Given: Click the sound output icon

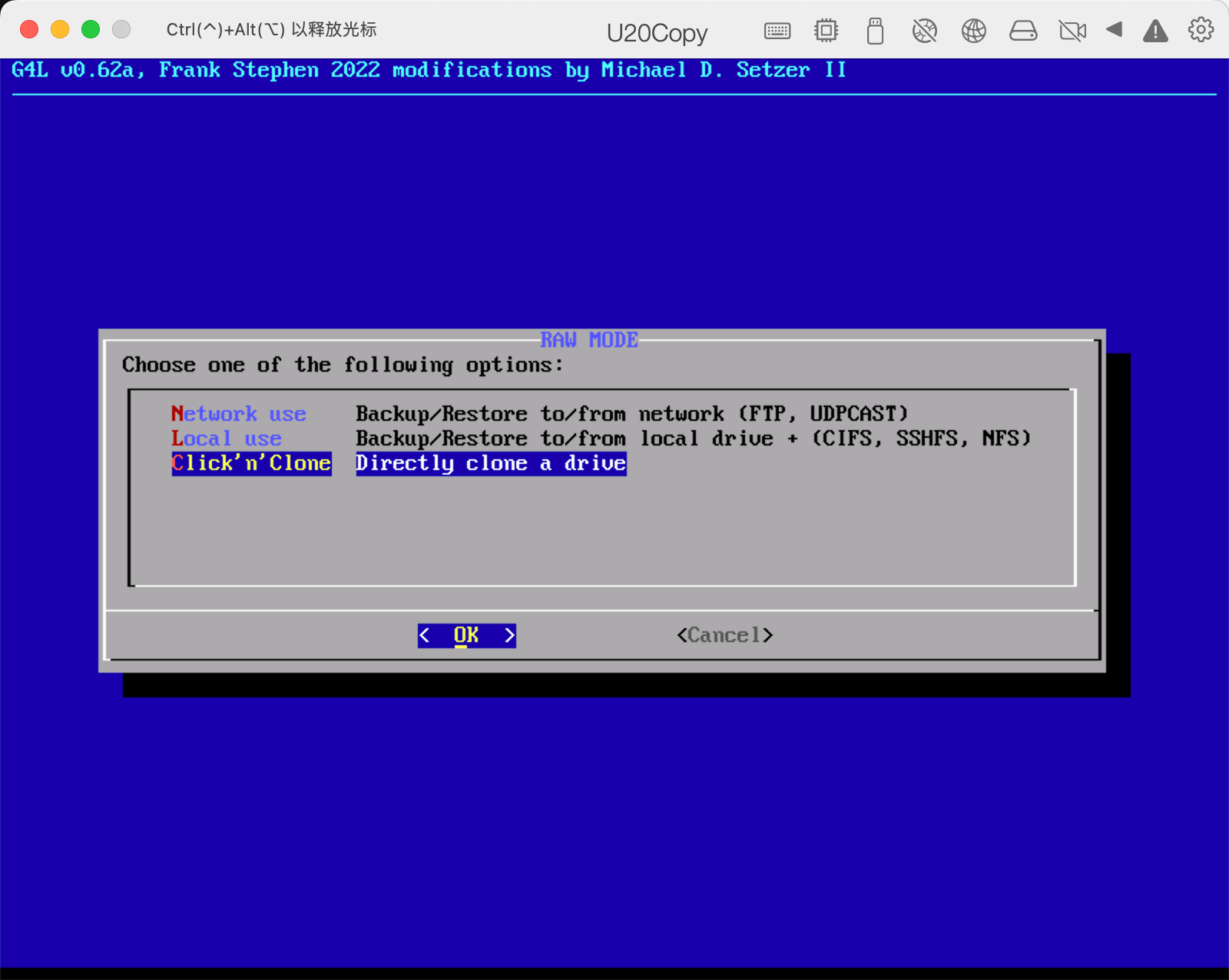Looking at the screenshot, I should (x=1115, y=30).
